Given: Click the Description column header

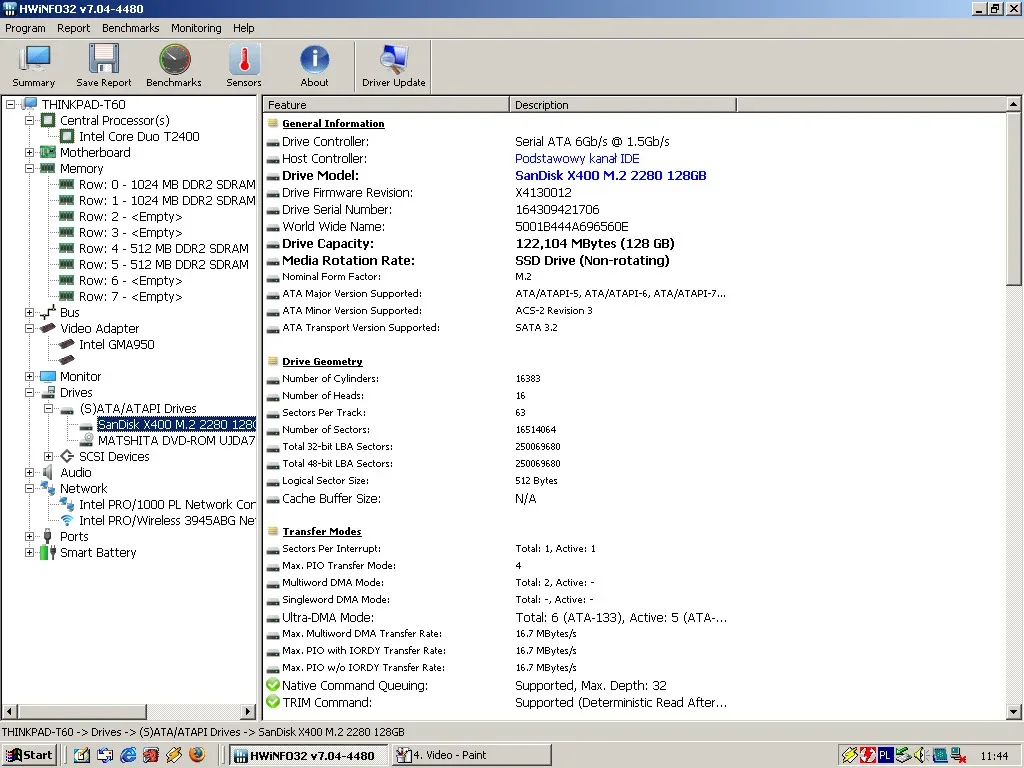Looking at the screenshot, I should [623, 104].
